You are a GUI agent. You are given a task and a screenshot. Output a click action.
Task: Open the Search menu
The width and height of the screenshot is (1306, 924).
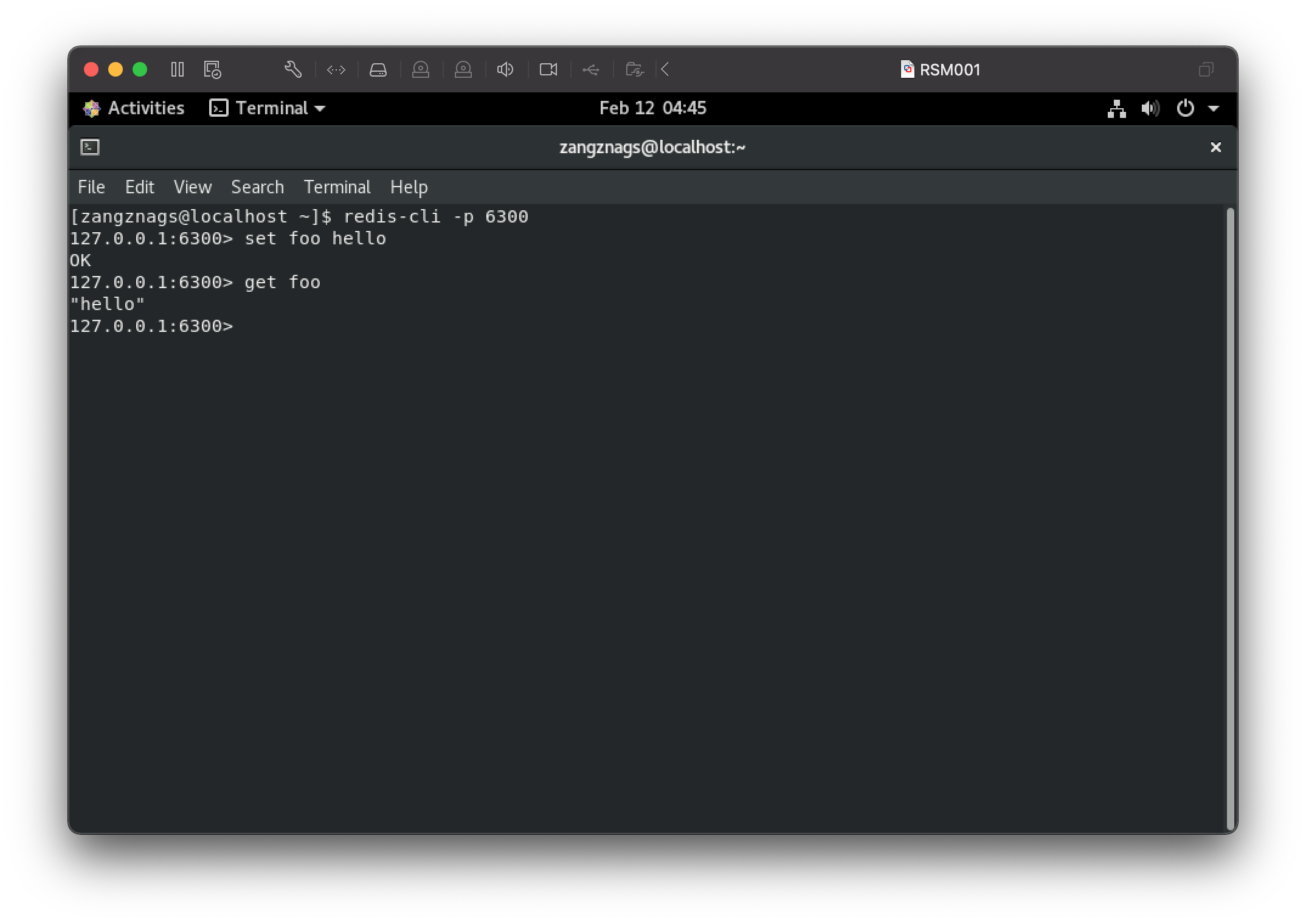click(x=257, y=187)
